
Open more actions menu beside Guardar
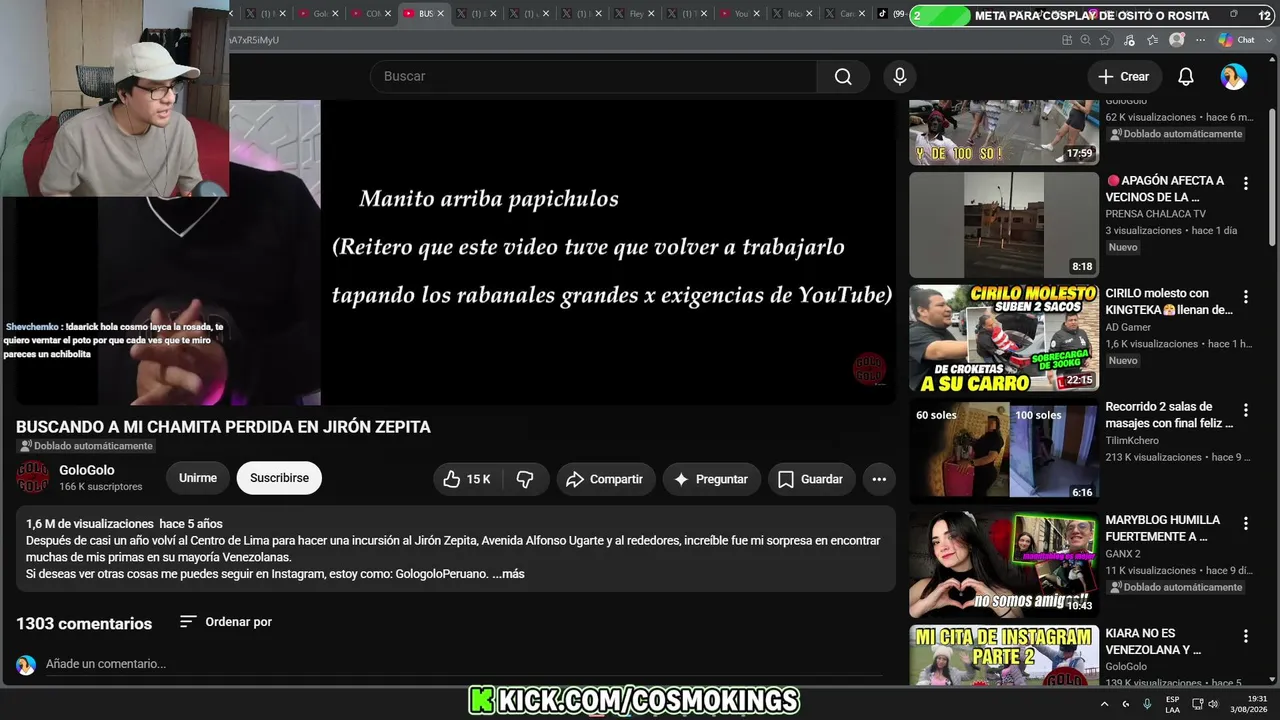[879, 479]
